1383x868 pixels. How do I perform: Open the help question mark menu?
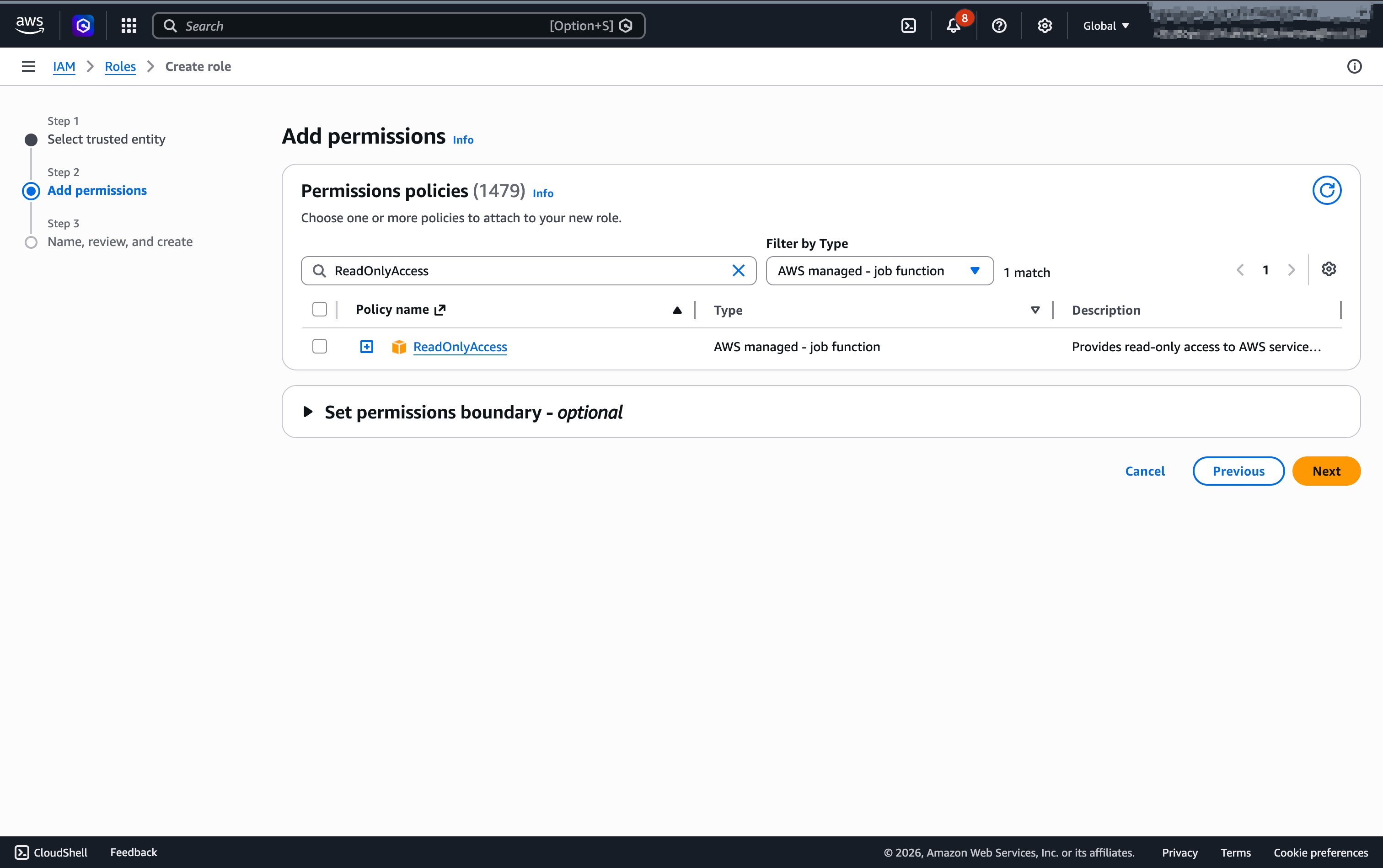point(999,26)
